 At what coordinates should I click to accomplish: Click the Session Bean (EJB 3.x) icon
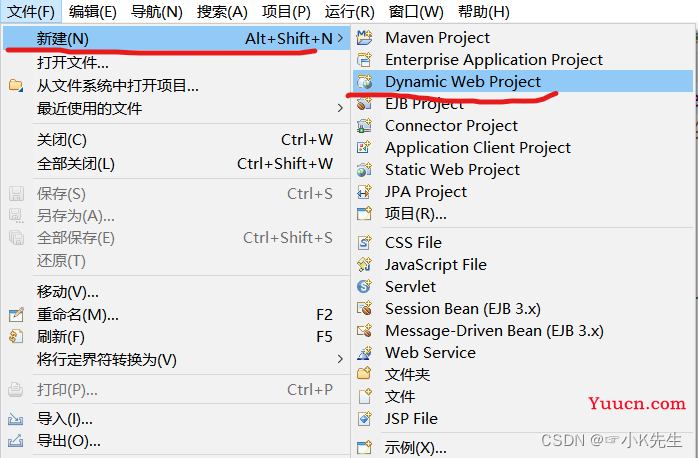365,308
